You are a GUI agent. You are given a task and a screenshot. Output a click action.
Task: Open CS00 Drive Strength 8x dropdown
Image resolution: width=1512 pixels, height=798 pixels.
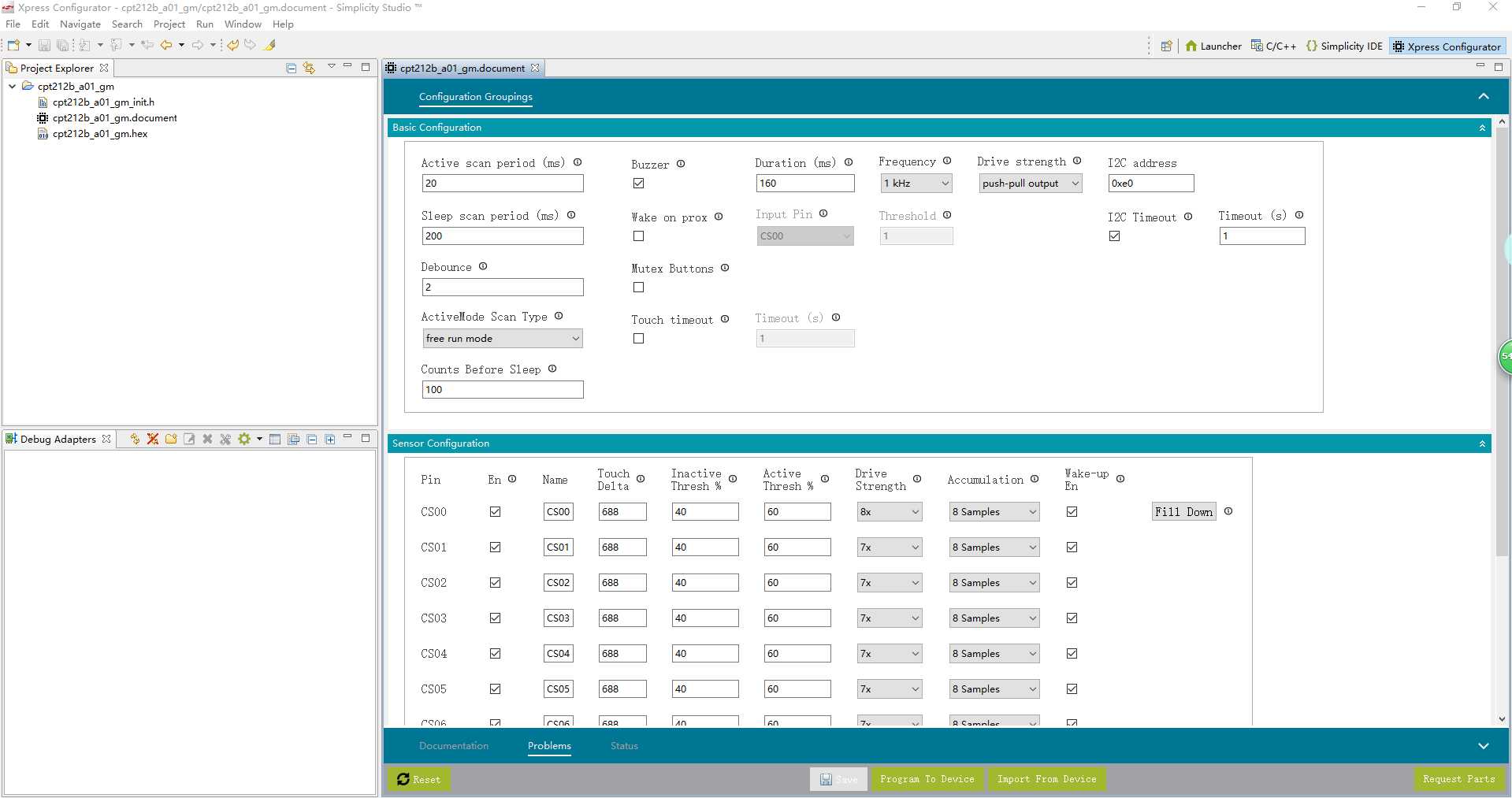pos(889,512)
